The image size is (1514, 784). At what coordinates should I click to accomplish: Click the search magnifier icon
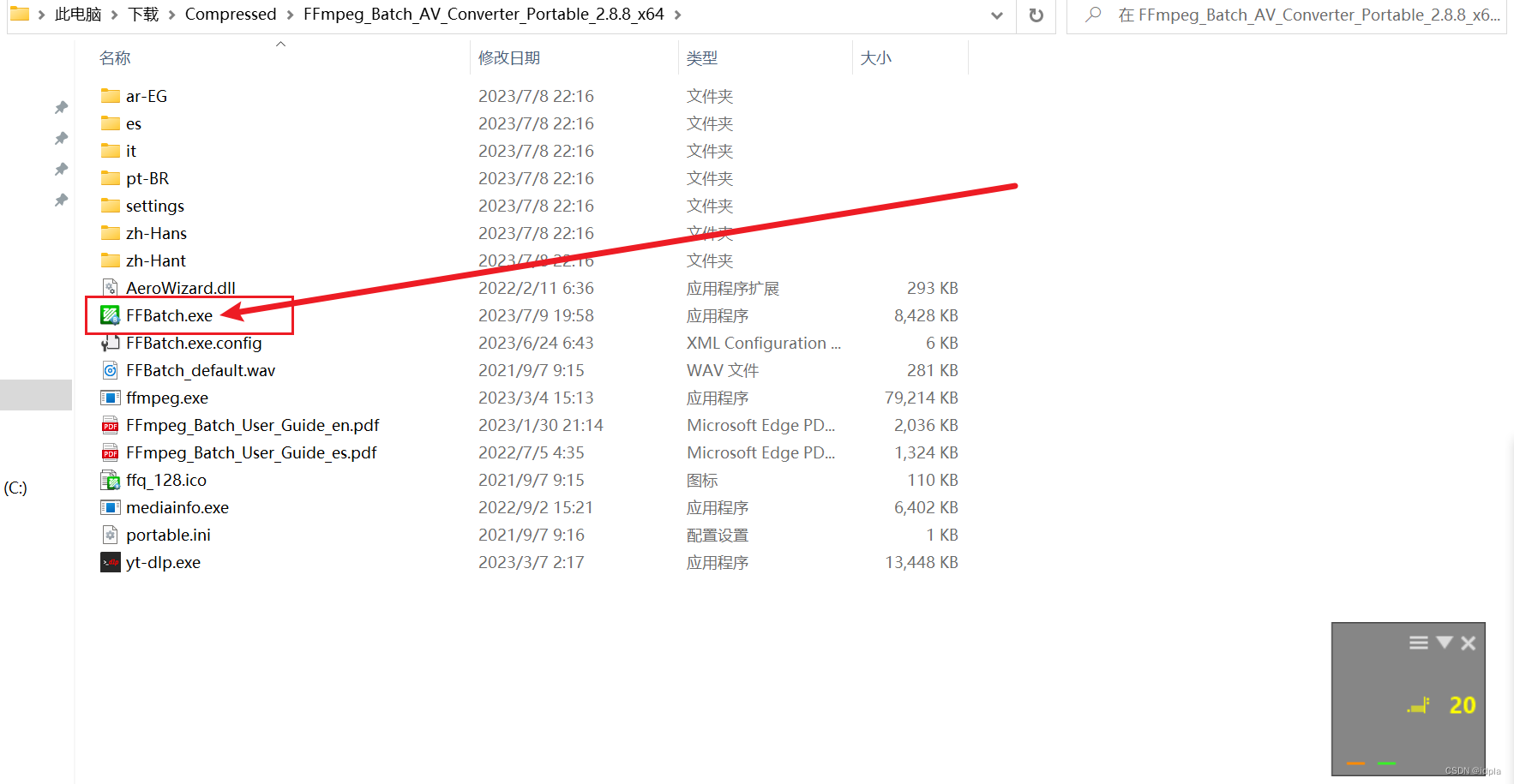(x=1093, y=15)
